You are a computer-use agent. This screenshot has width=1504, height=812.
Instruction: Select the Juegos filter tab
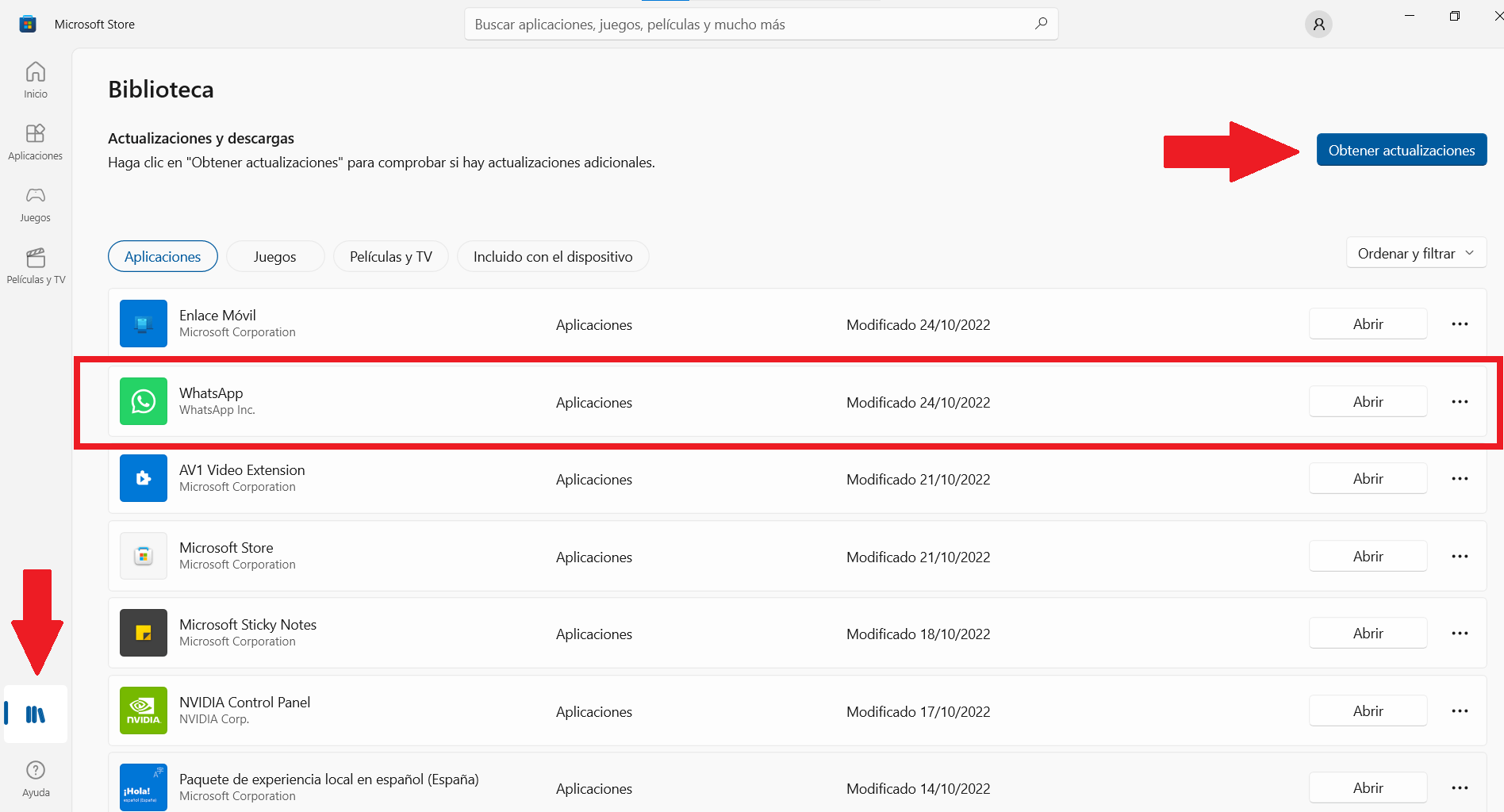(275, 256)
